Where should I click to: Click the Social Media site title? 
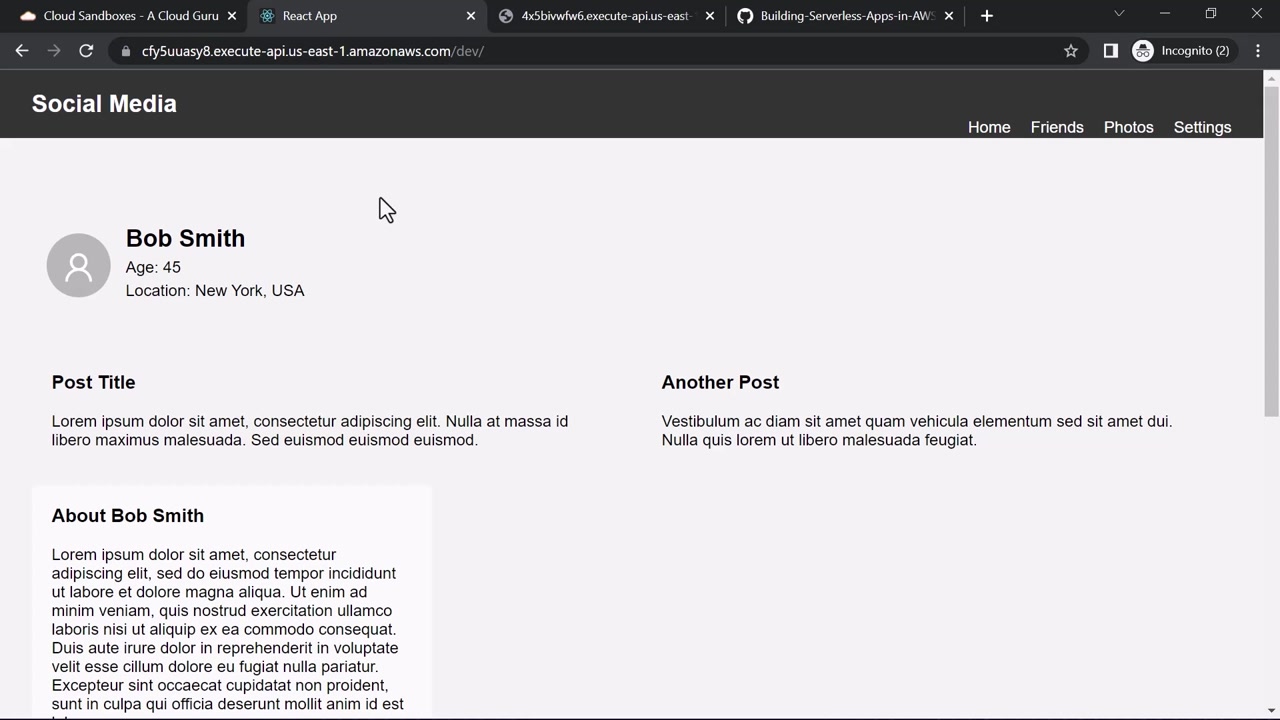pos(104,104)
